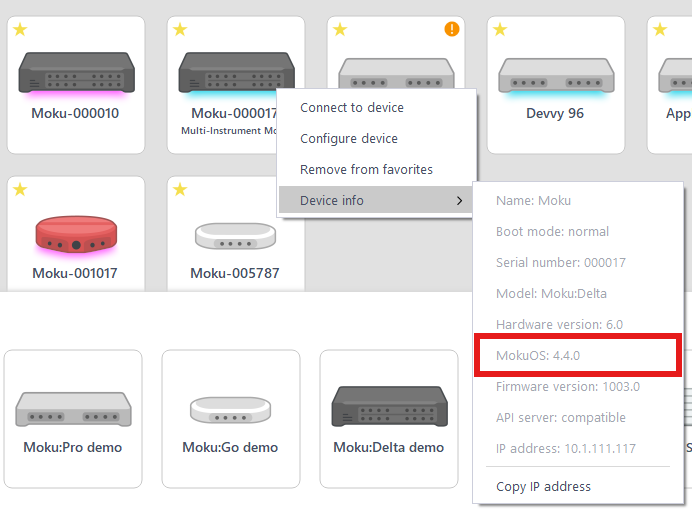Click the Multi-Instrument mode subtitle of Moku-000017
The height and width of the screenshot is (522, 692).
coord(229,131)
